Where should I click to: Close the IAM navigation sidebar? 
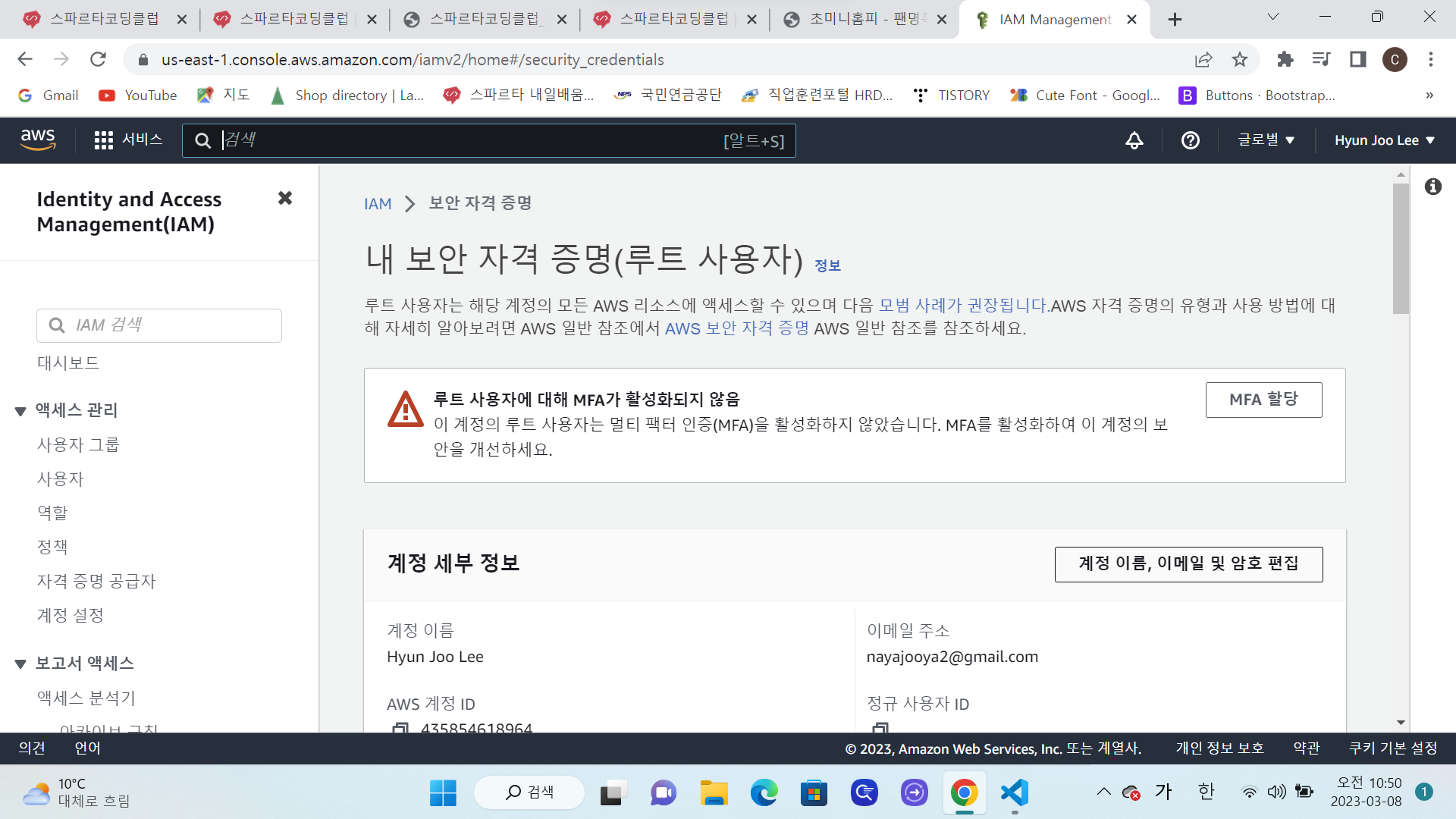(285, 198)
